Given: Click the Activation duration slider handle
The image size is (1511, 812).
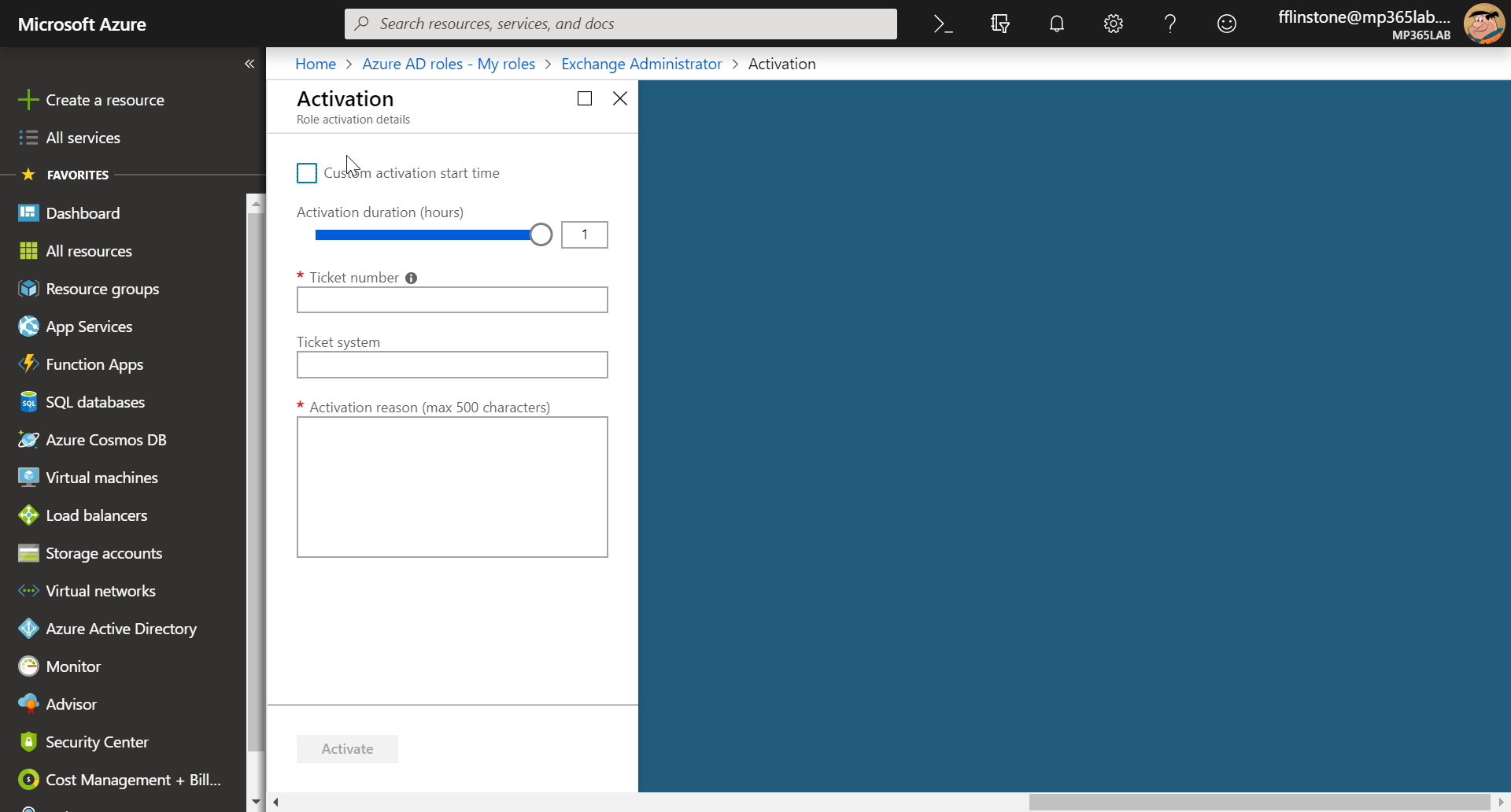Looking at the screenshot, I should click(541, 234).
